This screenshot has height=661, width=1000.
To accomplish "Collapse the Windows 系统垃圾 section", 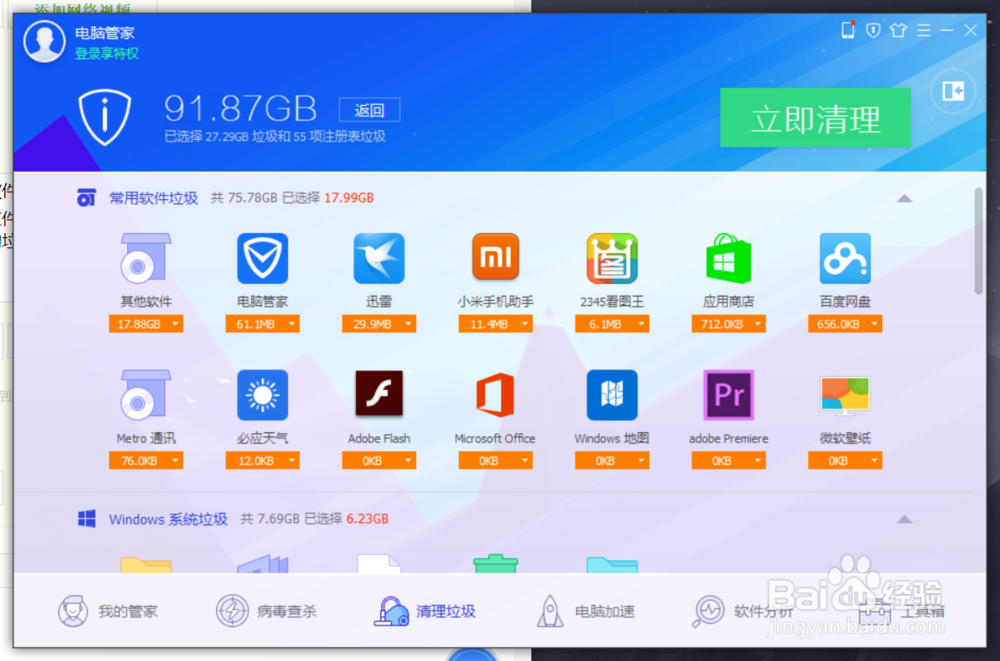I will pos(904,519).
